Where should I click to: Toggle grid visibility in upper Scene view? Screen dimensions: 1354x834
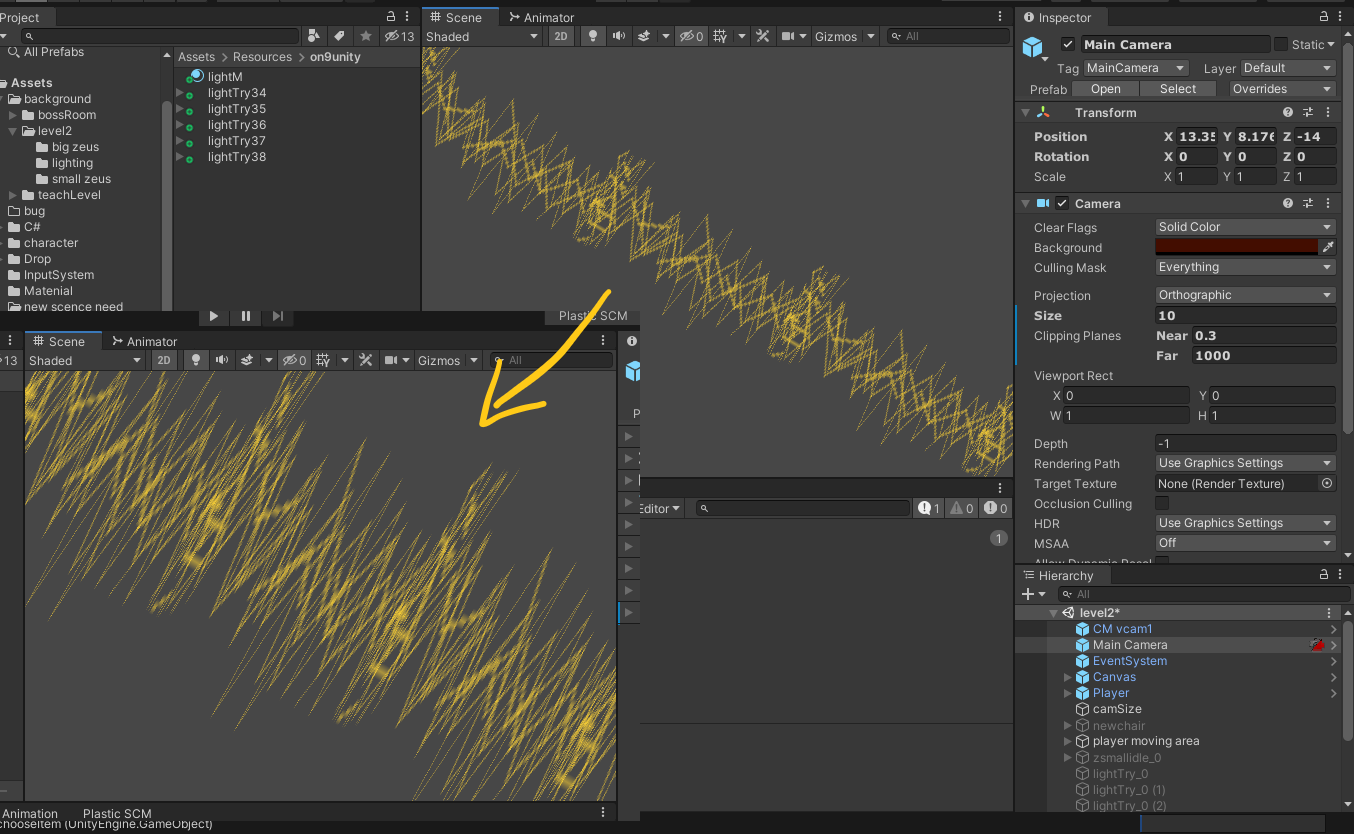pyautogui.click(x=719, y=36)
